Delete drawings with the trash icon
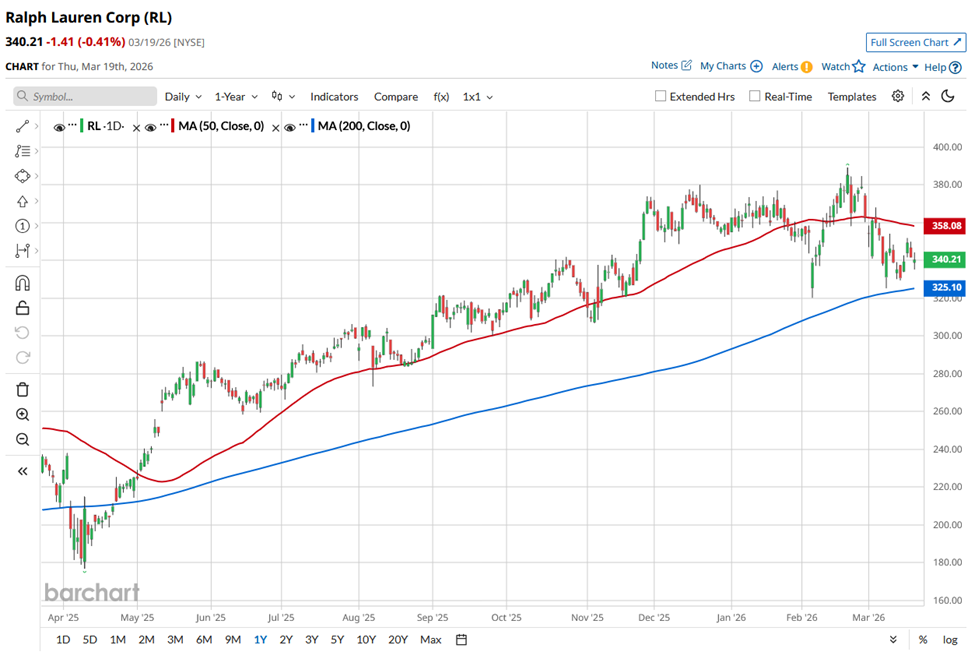 click(x=22, y=389)
